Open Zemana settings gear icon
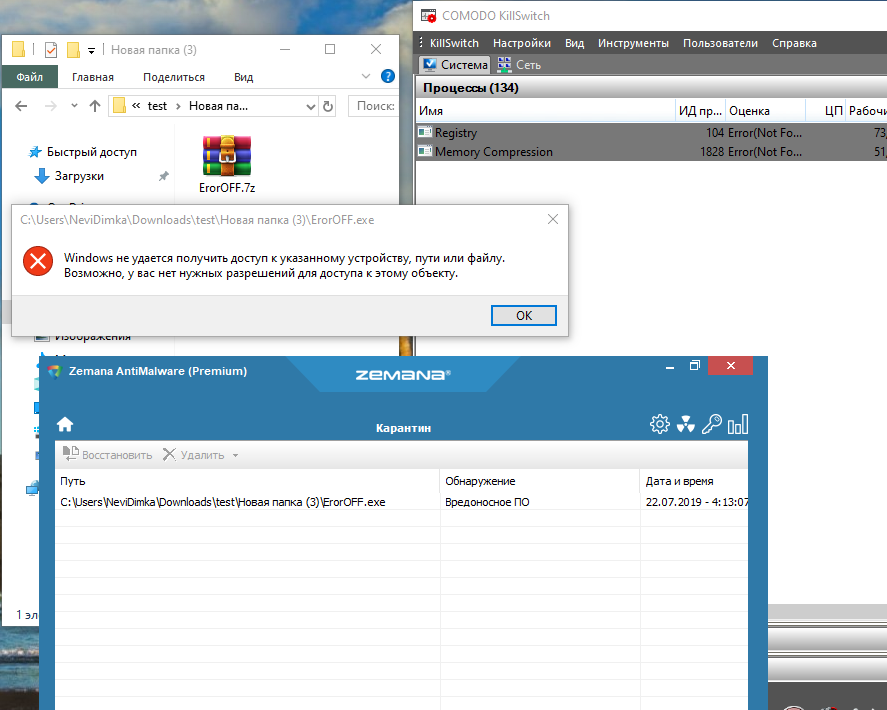887x710 pixels. [x=660, y=424]
